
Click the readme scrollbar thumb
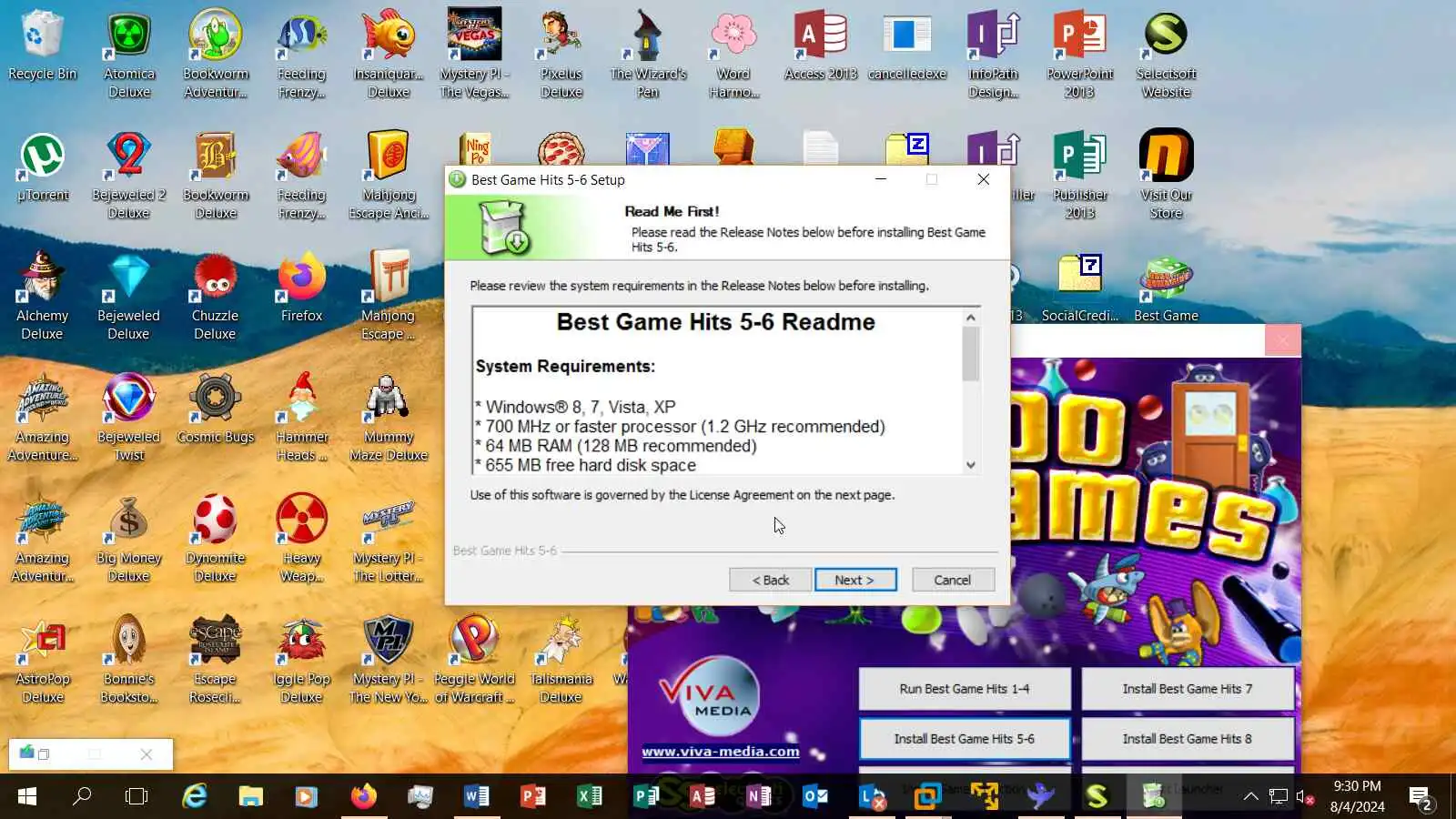pos(971,354)
